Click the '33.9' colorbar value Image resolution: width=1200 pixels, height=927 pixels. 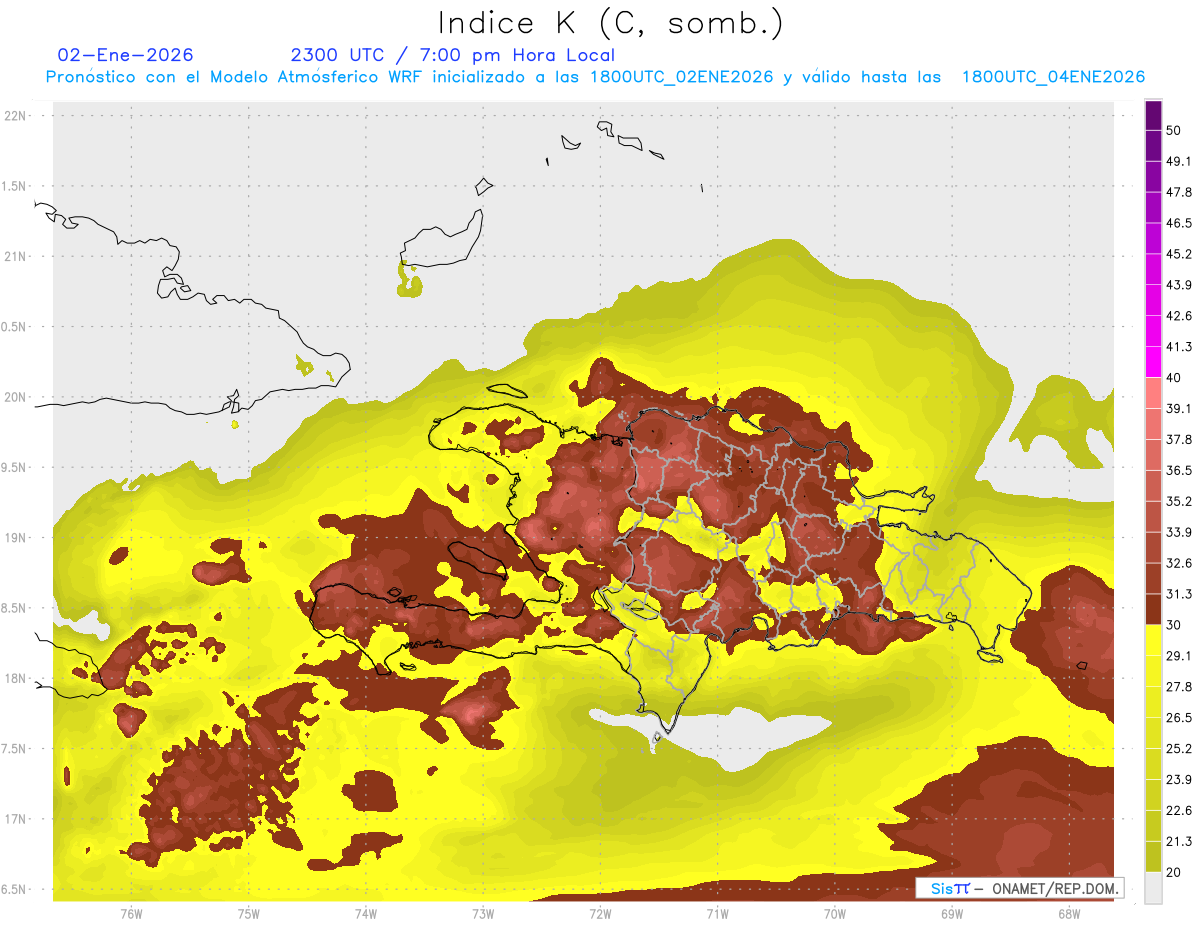point(1179,532)
